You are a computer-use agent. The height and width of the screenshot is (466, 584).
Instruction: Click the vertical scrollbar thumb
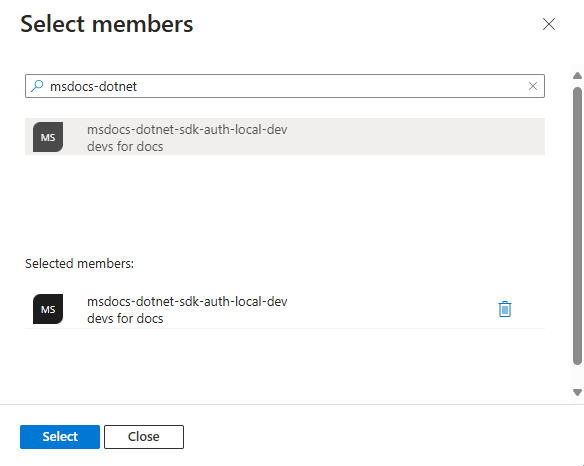[x=577, y=226]
